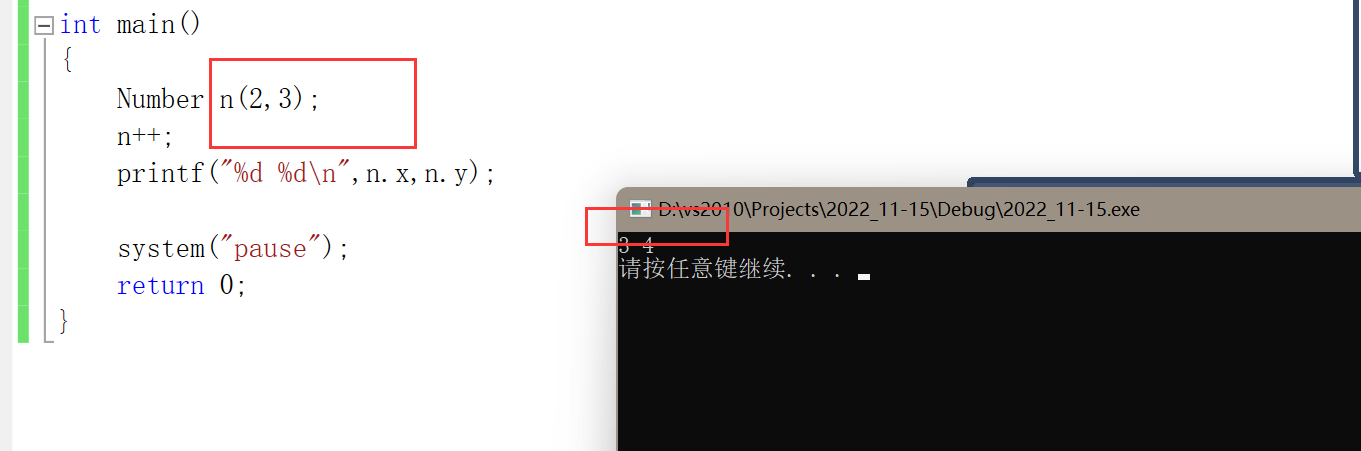1361x451 pixels.
Task: Click the return keyword
Action: (x=160, y=286)
